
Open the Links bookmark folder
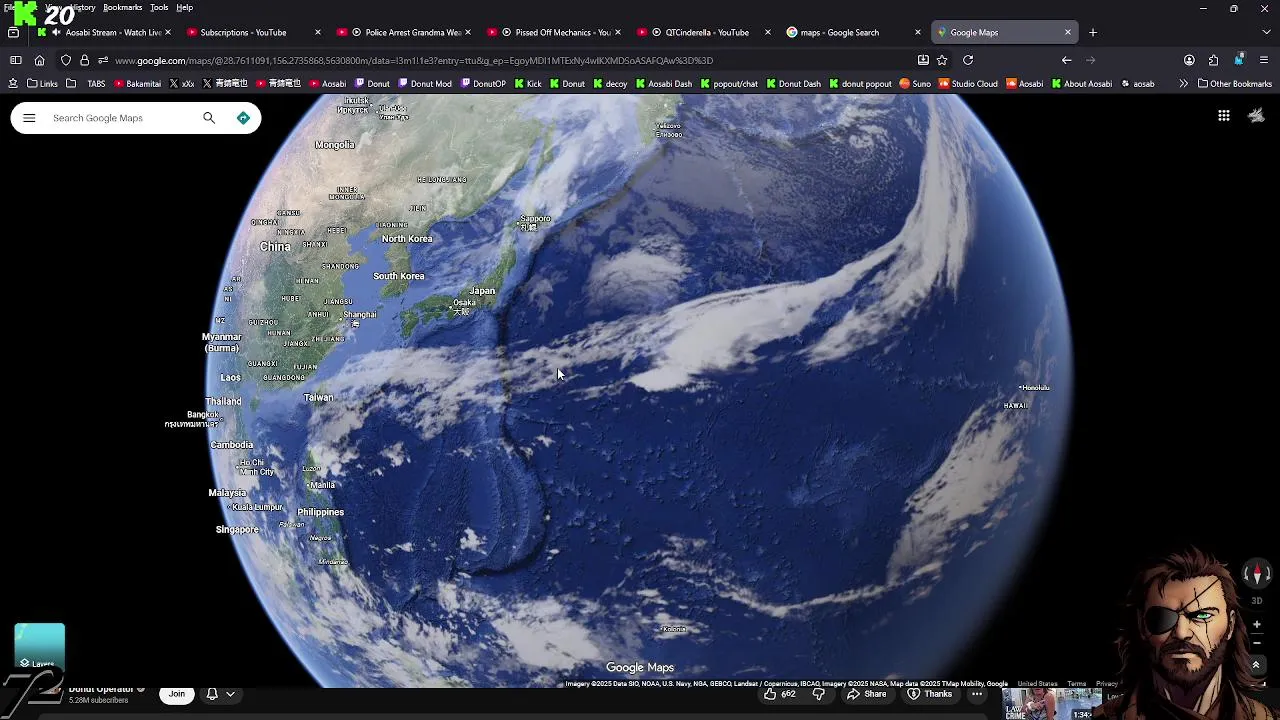[42, 84]
